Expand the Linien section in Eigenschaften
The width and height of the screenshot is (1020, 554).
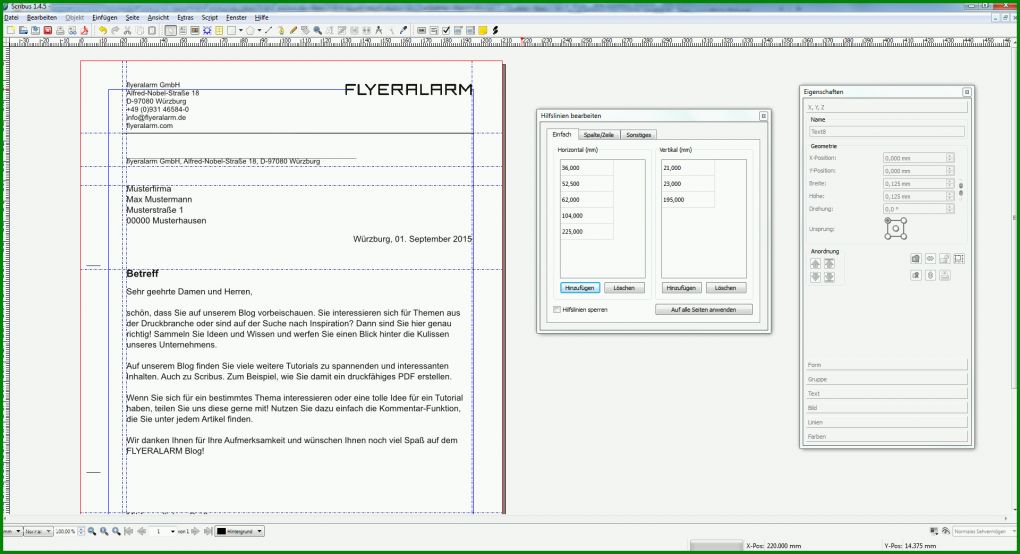pos(886,422)
